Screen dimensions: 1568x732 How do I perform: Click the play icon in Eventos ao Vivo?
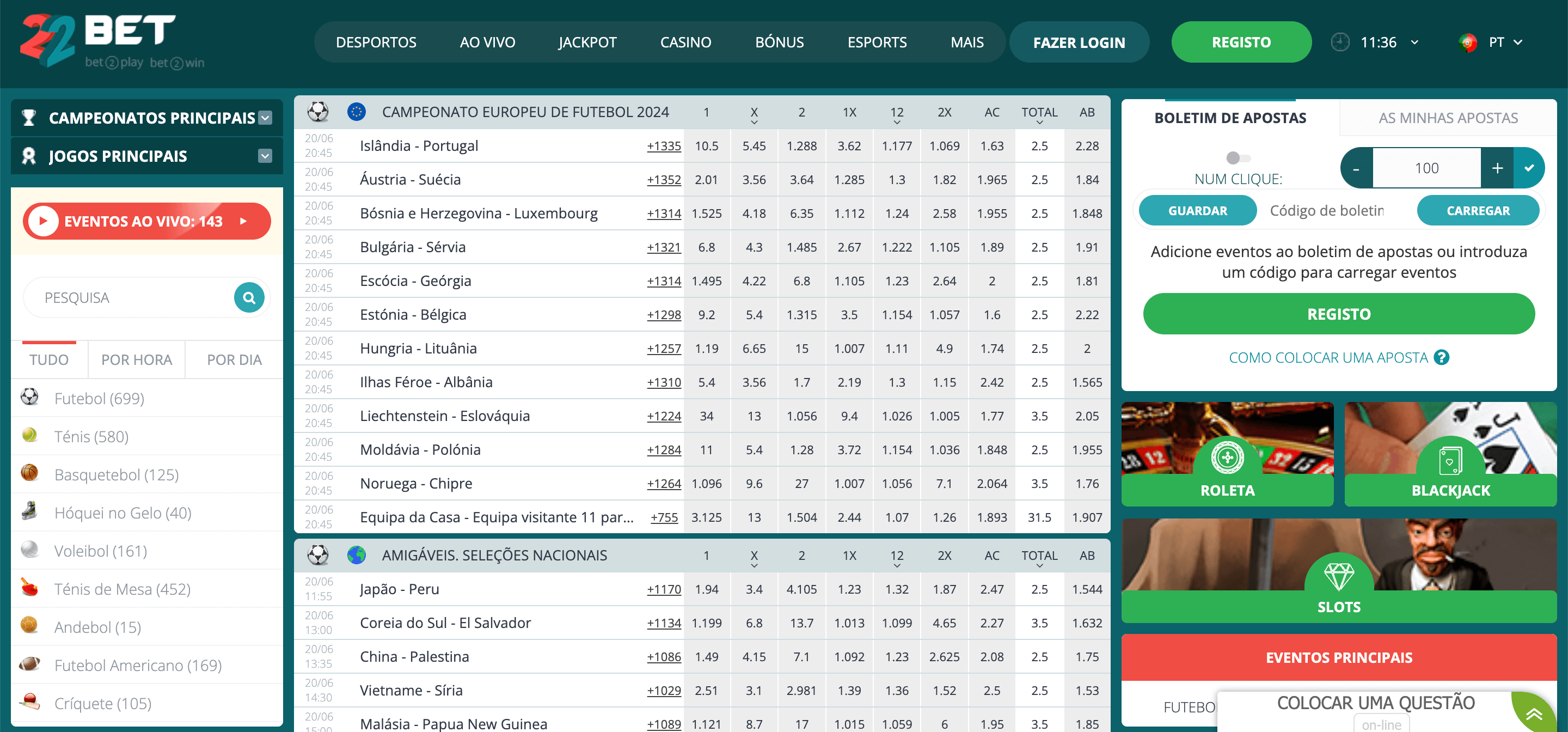43,221
